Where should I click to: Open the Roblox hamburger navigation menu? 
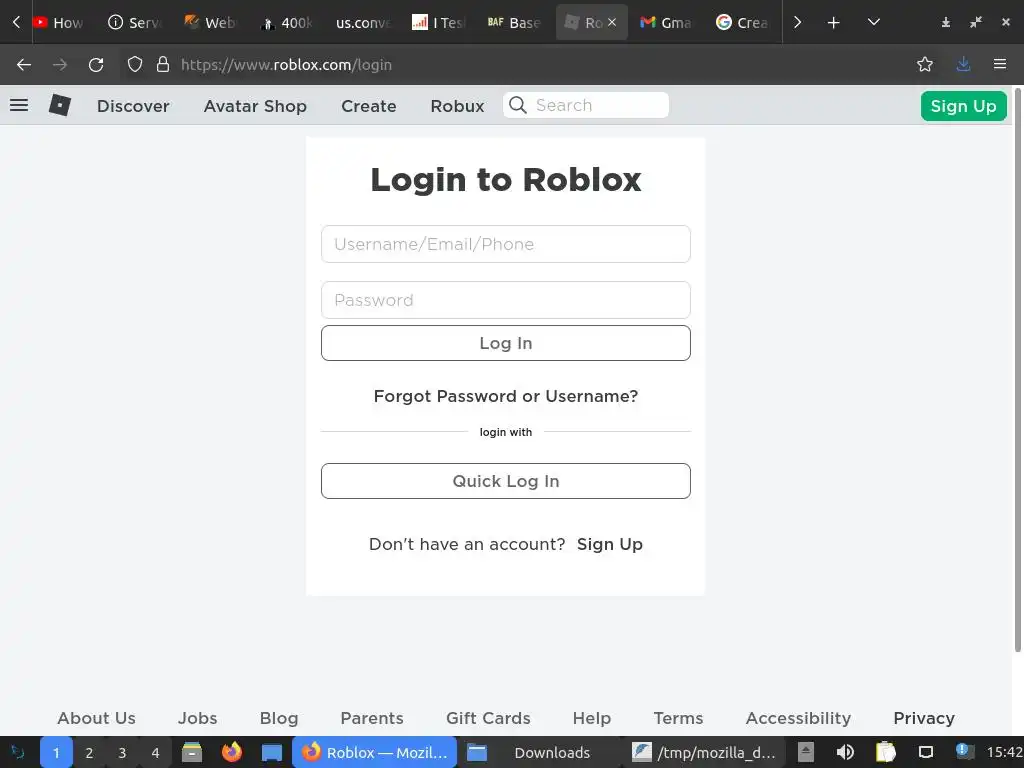(19, 105)
